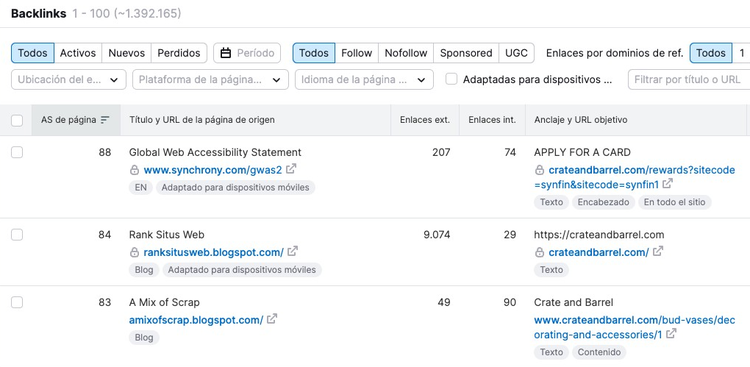The height and width of the screenshot is (367, 750).
Task: Click the Filtrar por título o URL field
Action: pos(689,79)
